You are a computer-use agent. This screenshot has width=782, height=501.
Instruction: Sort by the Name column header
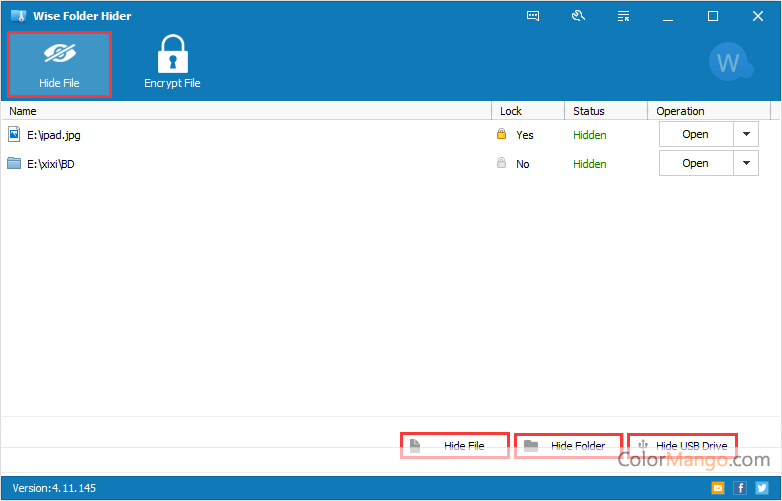click(x=245, y=111)
